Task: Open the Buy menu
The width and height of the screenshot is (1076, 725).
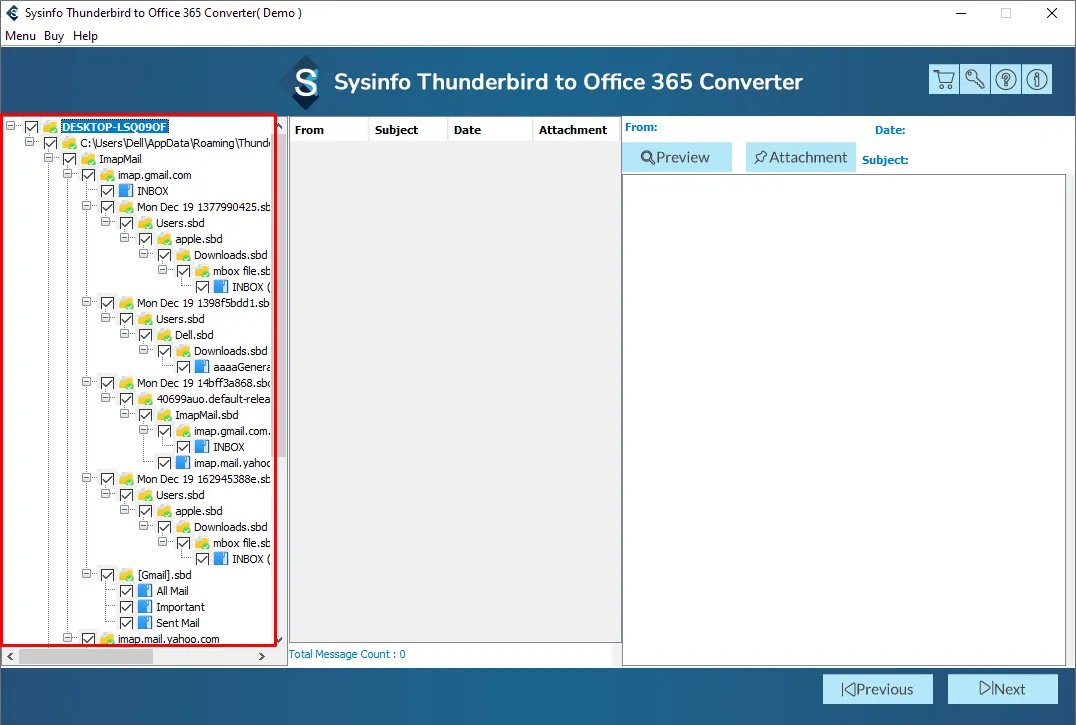Action: click(54, 36)
